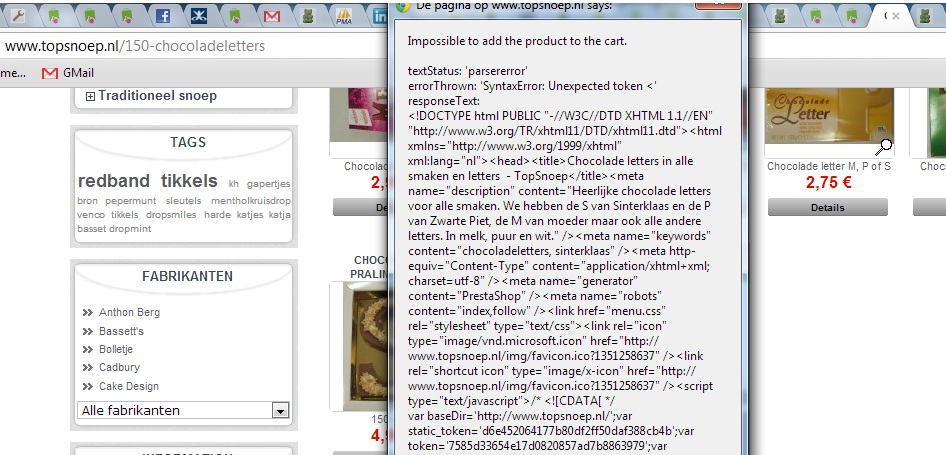The width and height of the screenshot is (946, 455).
Task: Click the Details button under Chocolade letter M, P of S
Action: (827, 208)
